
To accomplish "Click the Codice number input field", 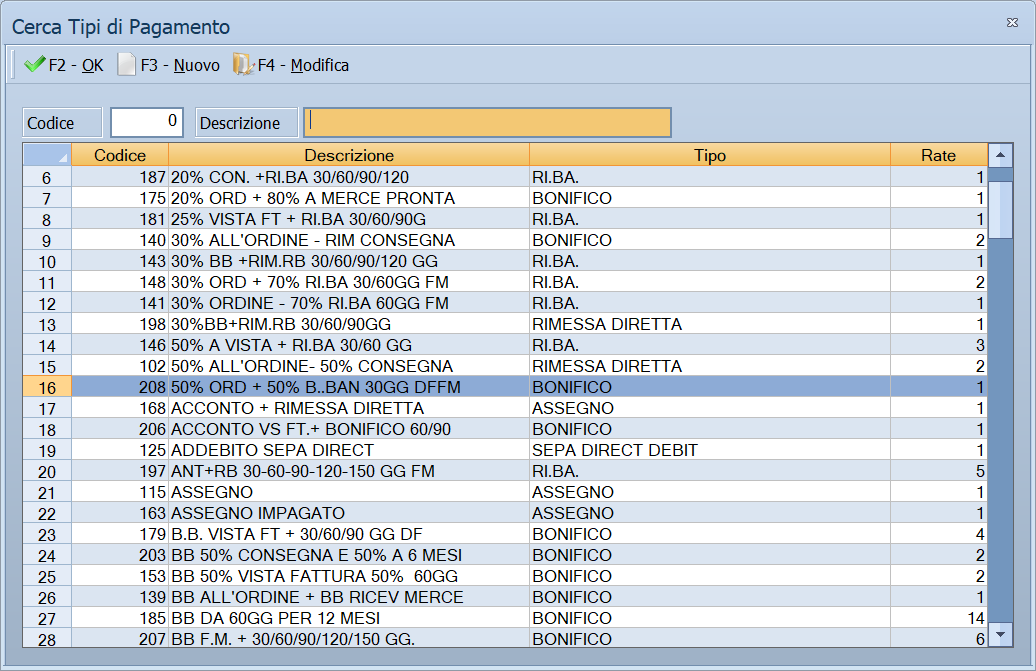I will (147, 122).
